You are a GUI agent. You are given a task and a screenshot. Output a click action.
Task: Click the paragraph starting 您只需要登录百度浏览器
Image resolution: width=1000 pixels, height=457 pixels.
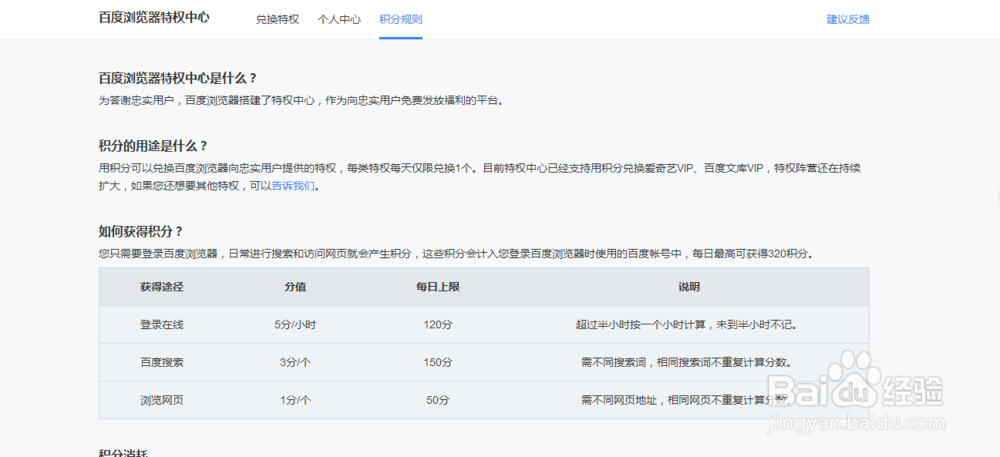click(x=456, y=254)
